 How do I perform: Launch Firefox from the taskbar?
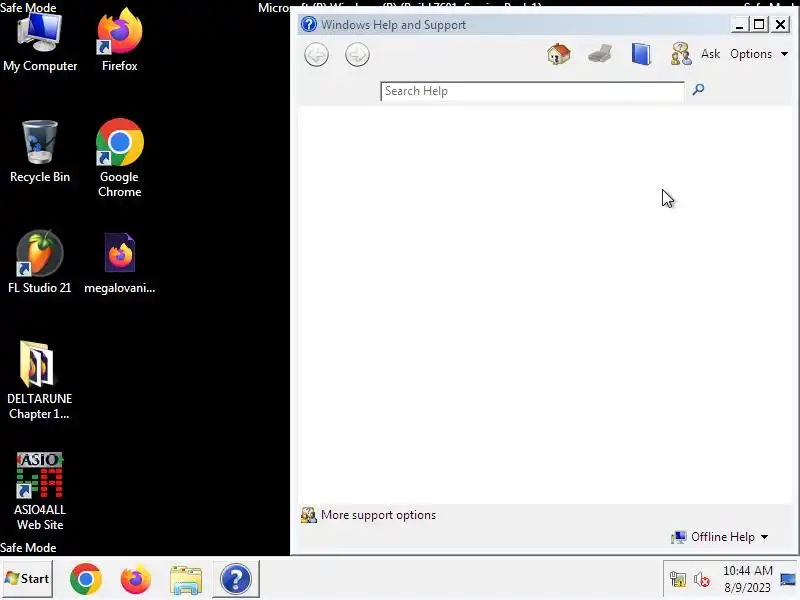[x=136, y=579]
